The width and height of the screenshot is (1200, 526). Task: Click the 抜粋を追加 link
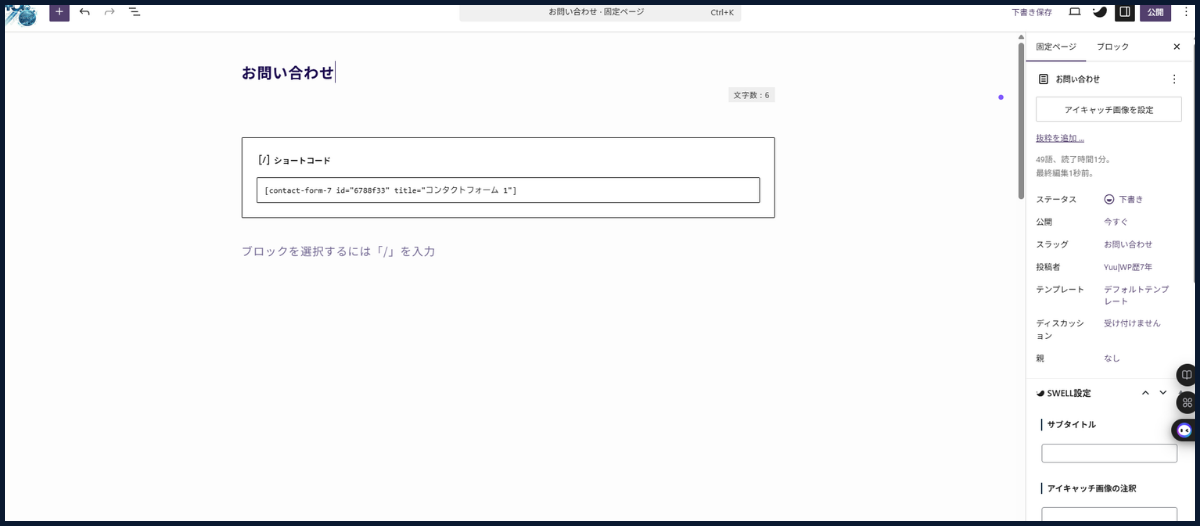click(1060, 138)
